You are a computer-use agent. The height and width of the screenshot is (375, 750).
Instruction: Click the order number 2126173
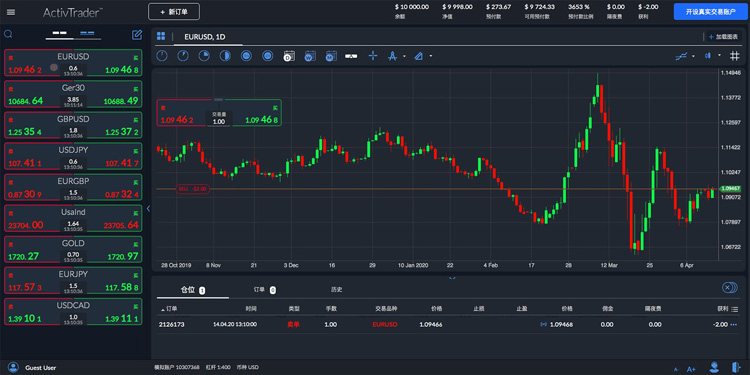coord(172,325)
